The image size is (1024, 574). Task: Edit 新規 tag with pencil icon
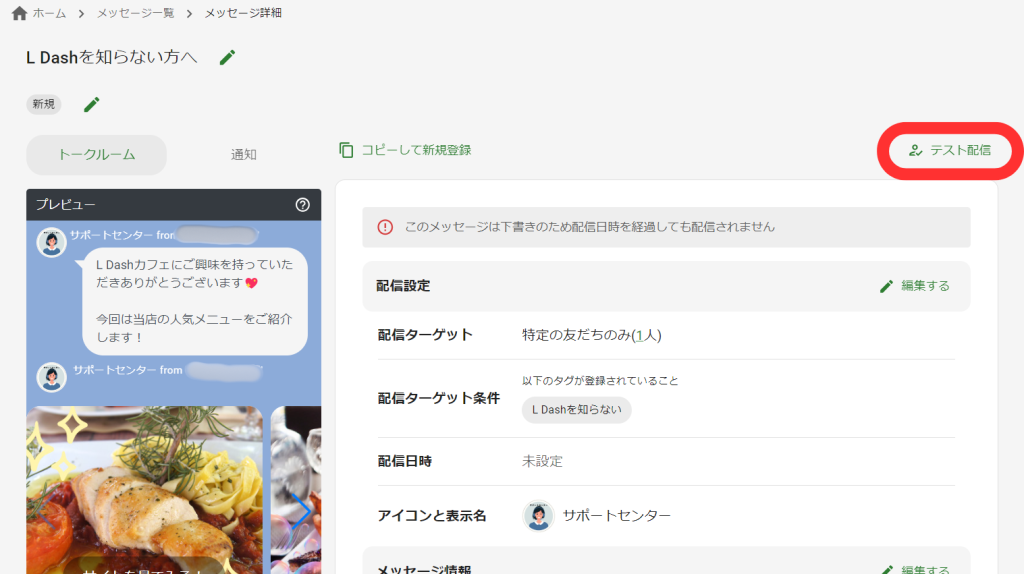click(91, 104)
